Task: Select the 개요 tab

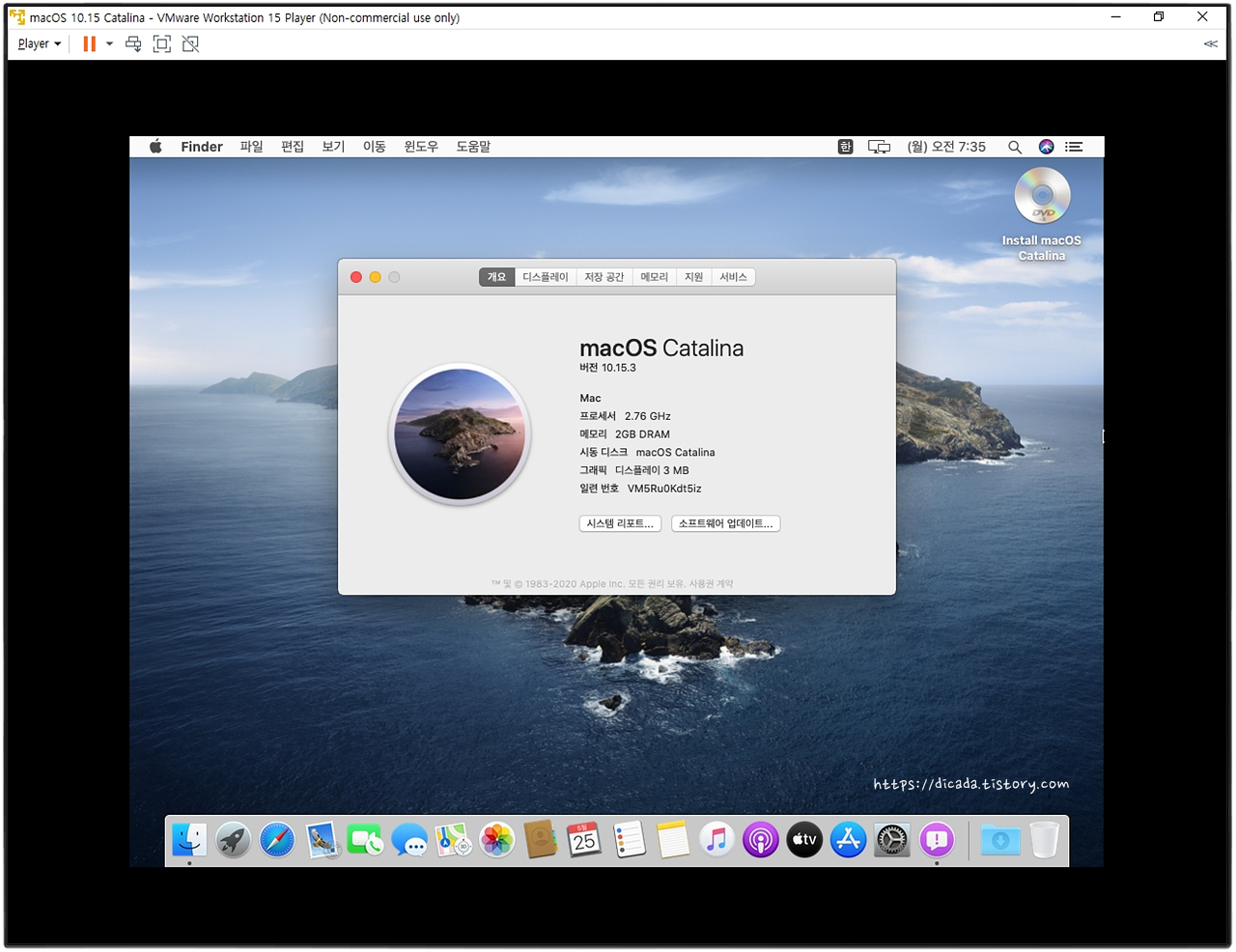Action: [x=496, y=277]
